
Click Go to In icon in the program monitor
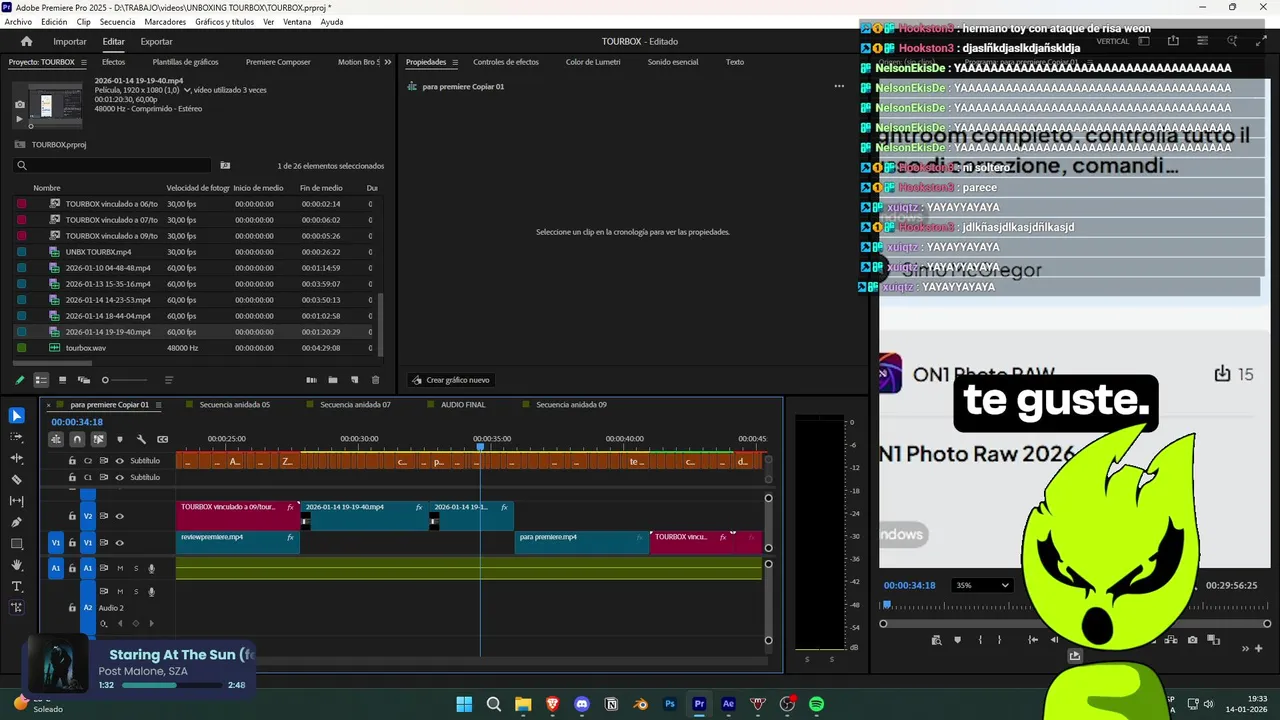pyautogui.click(x=1033, y=639)
